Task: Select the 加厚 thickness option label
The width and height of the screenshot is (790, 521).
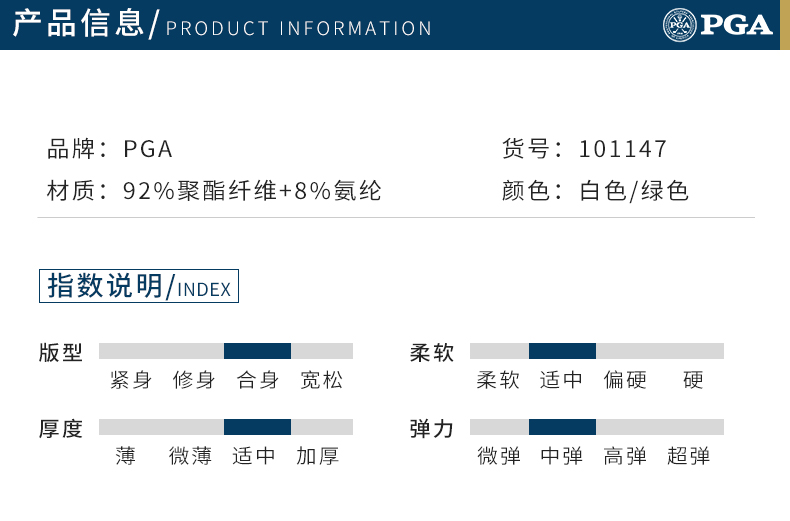Action: [x=317, y=456]
